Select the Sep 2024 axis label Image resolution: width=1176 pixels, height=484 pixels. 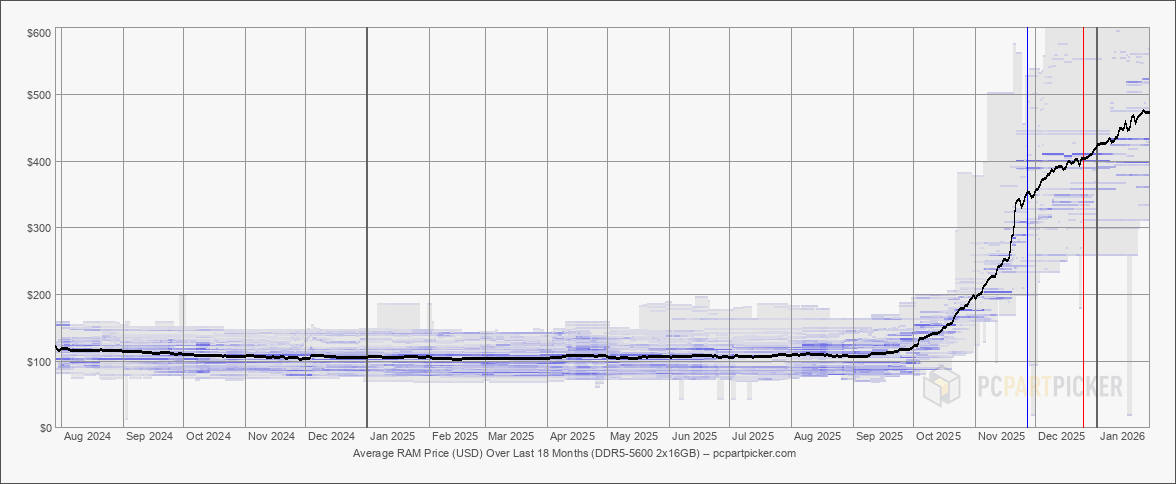(x=148, y=437)
